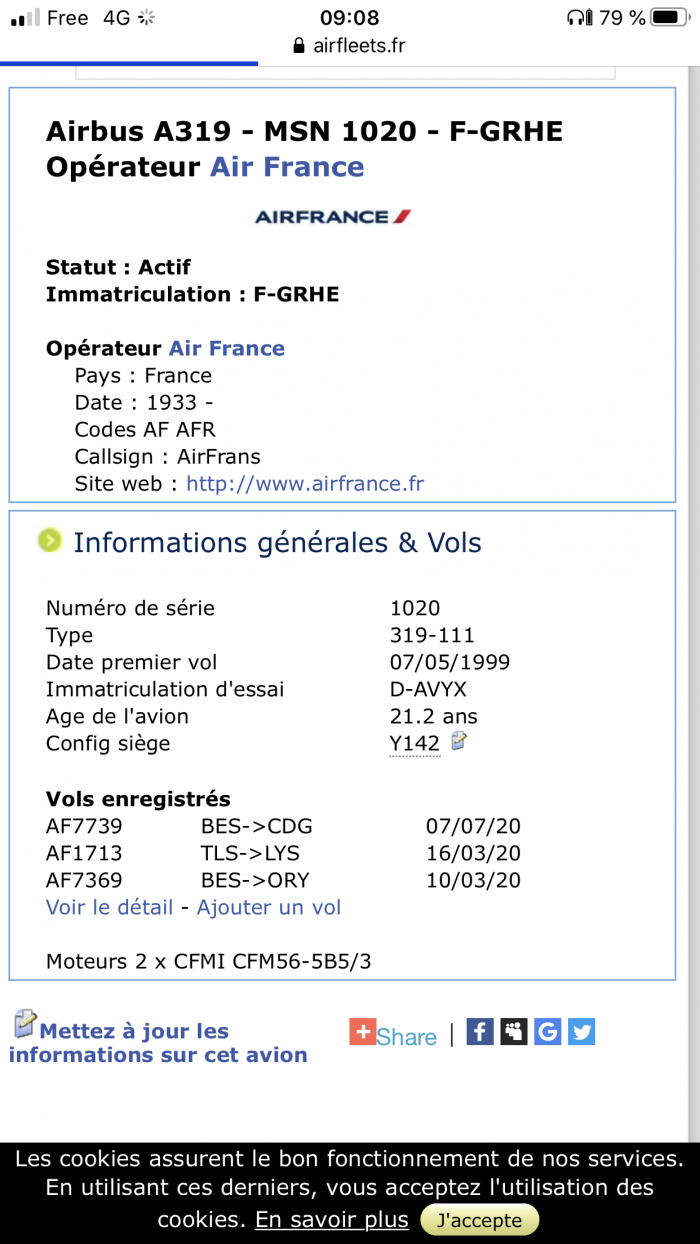Tap Mettez à jour les informations link
Viewport: 700px width, 1244px height.
click(158, 1043)
